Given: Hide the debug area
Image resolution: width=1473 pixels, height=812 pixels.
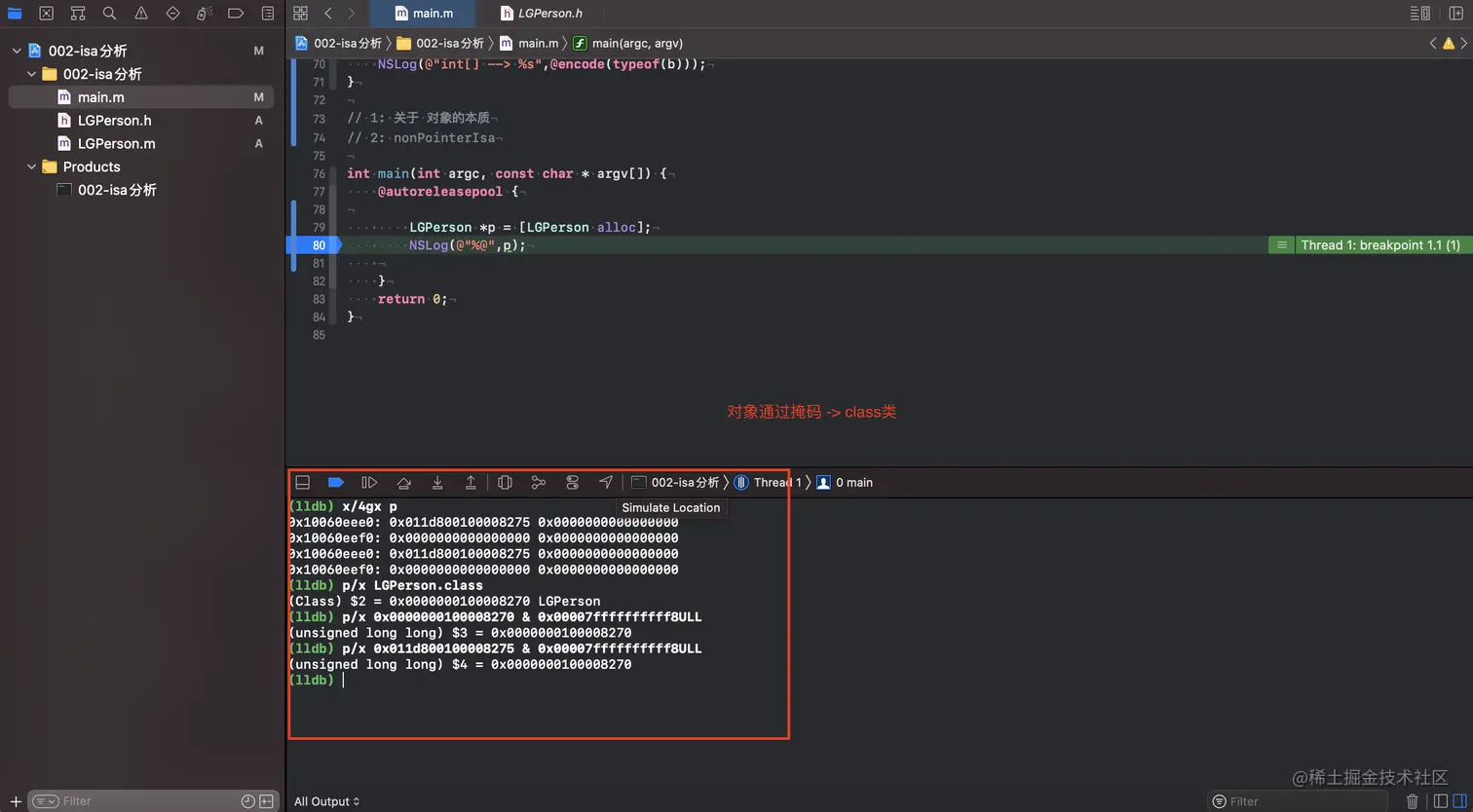Looking at the screenshot, I should (x=303, y=482).
